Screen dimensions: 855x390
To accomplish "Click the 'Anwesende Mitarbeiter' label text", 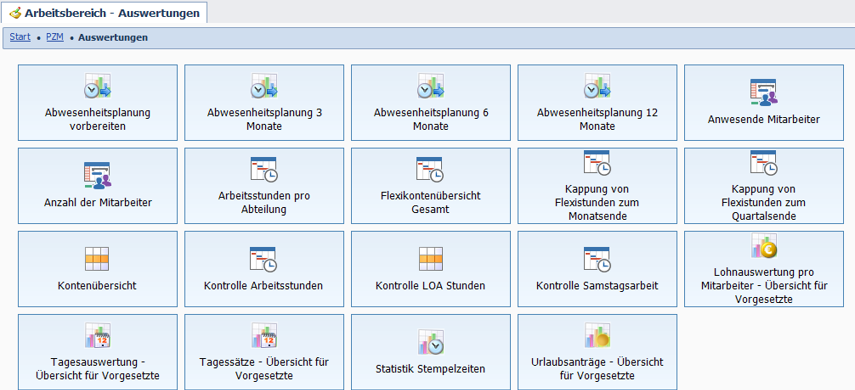I will pos(763,119).
